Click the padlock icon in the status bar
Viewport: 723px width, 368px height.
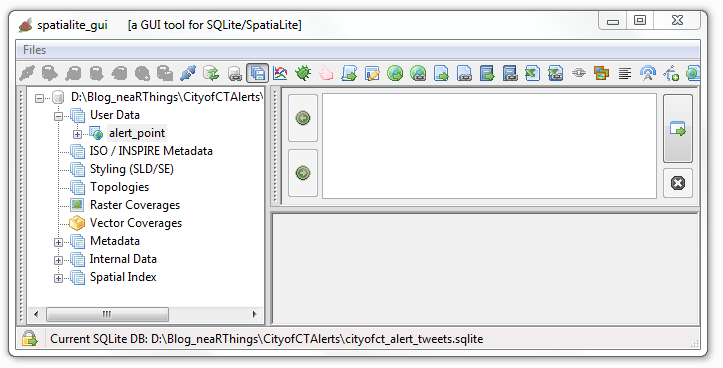point(30,338)
